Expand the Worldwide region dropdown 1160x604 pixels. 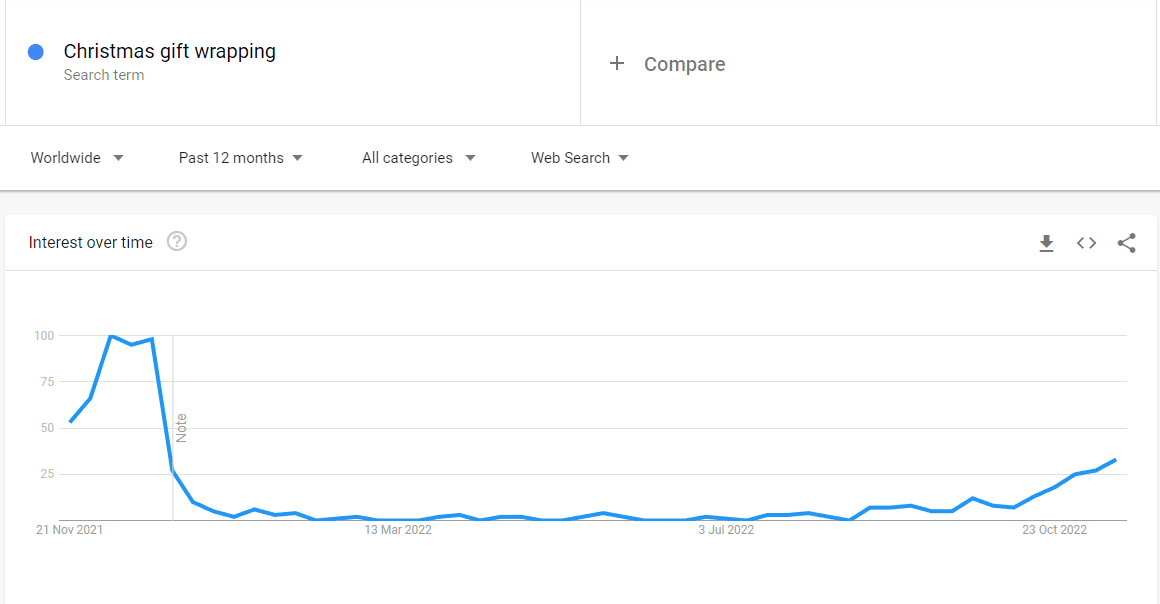point(77,158)
